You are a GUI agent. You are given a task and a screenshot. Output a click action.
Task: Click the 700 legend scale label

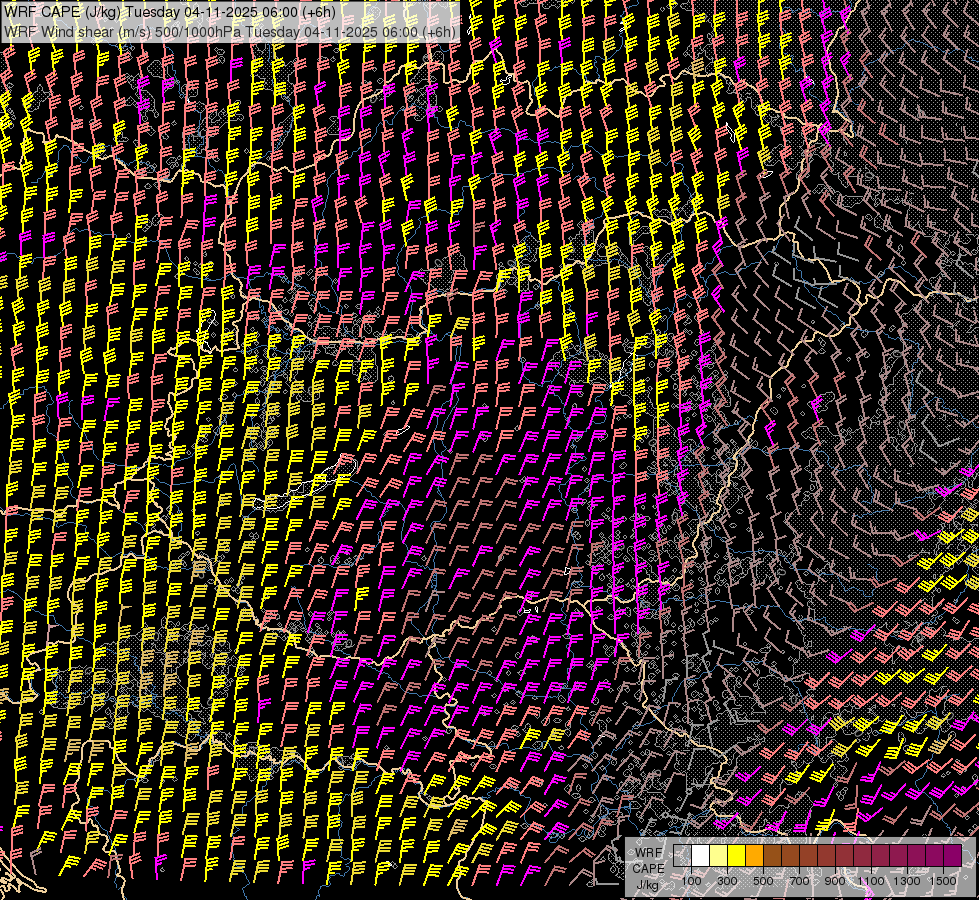799,880
